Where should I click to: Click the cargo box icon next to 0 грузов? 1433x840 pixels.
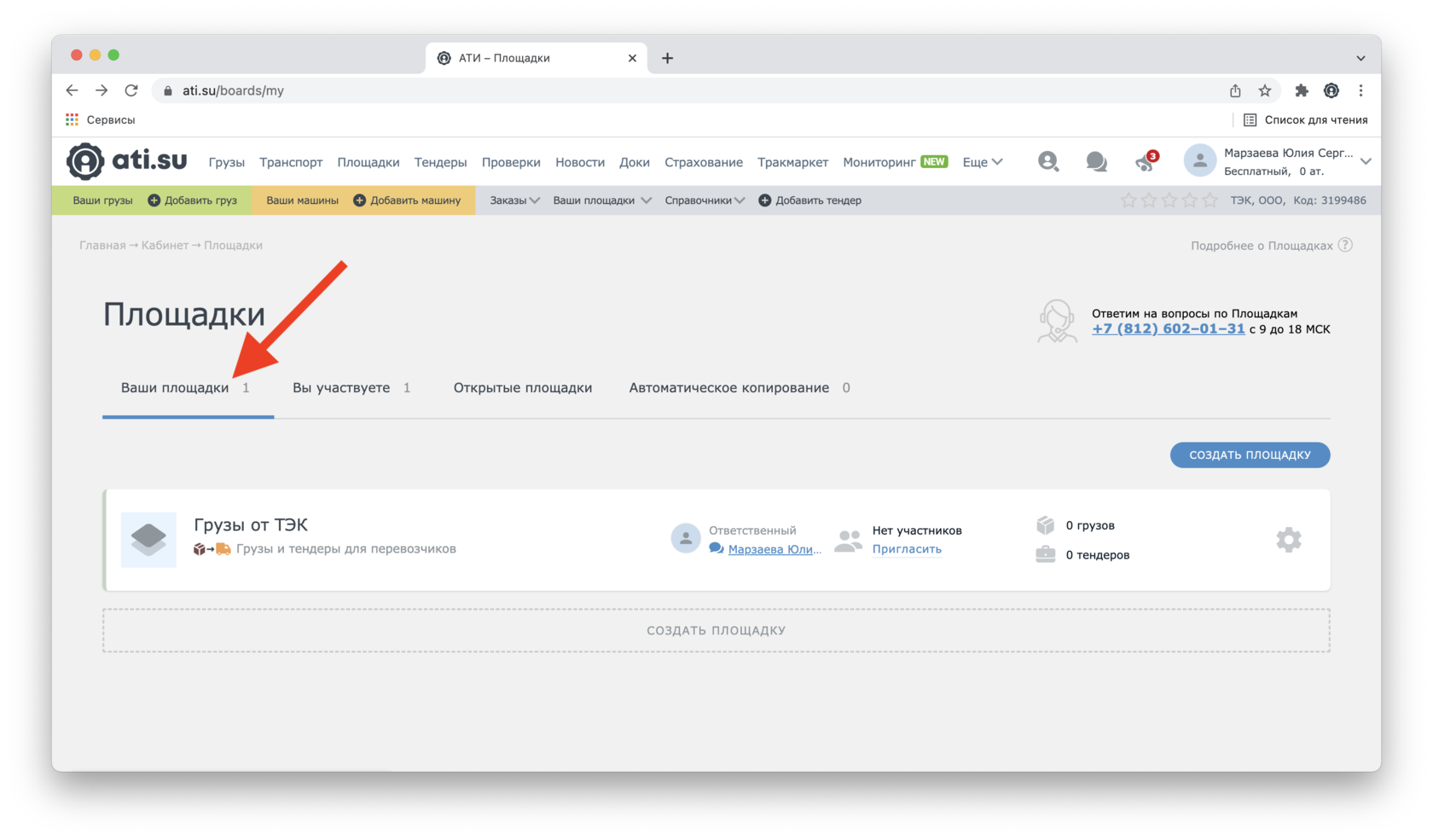point(1045,524)
